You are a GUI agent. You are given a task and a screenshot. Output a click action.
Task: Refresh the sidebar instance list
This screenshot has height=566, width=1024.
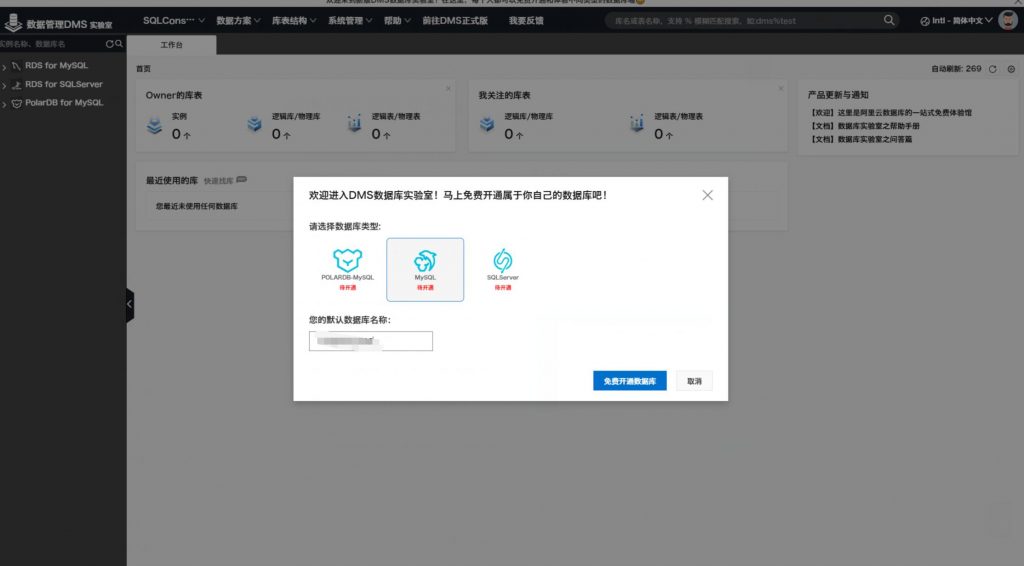[x=110, y=44]
